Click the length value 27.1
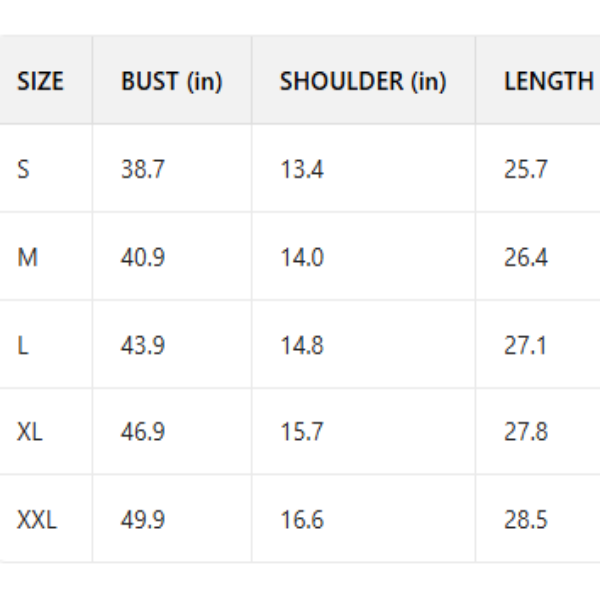This screenshot has height=600, width=600. click(x=526, y=345)
